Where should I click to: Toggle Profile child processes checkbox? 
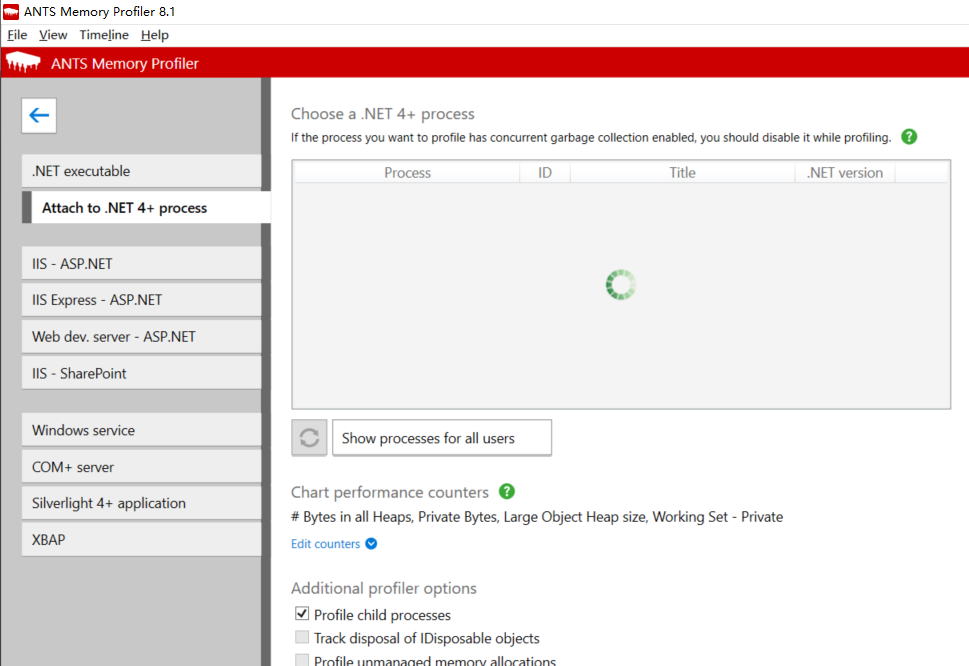point(302,613)
